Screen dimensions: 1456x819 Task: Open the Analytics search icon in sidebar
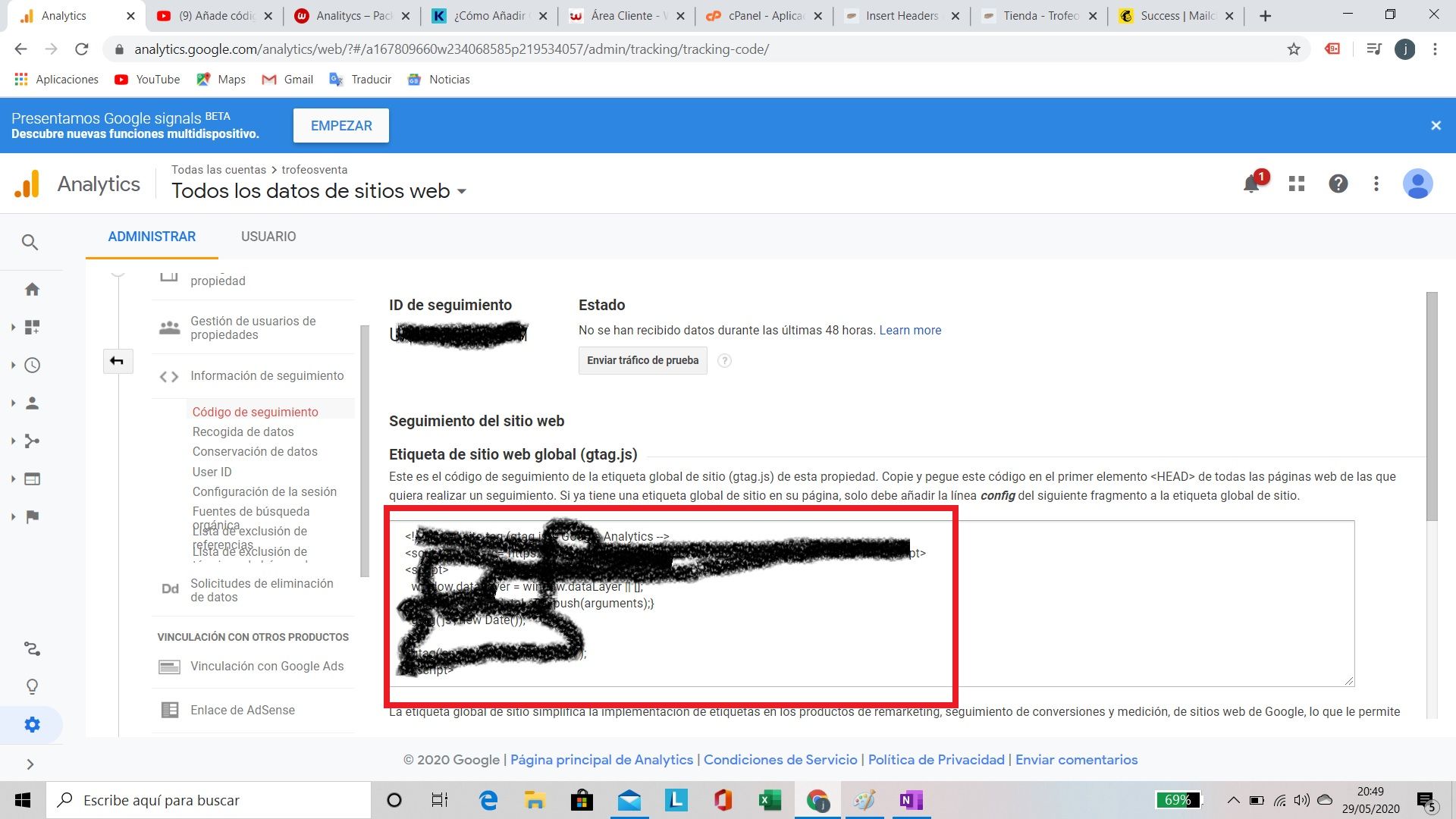pyautogui.click(x=30, y=243)
